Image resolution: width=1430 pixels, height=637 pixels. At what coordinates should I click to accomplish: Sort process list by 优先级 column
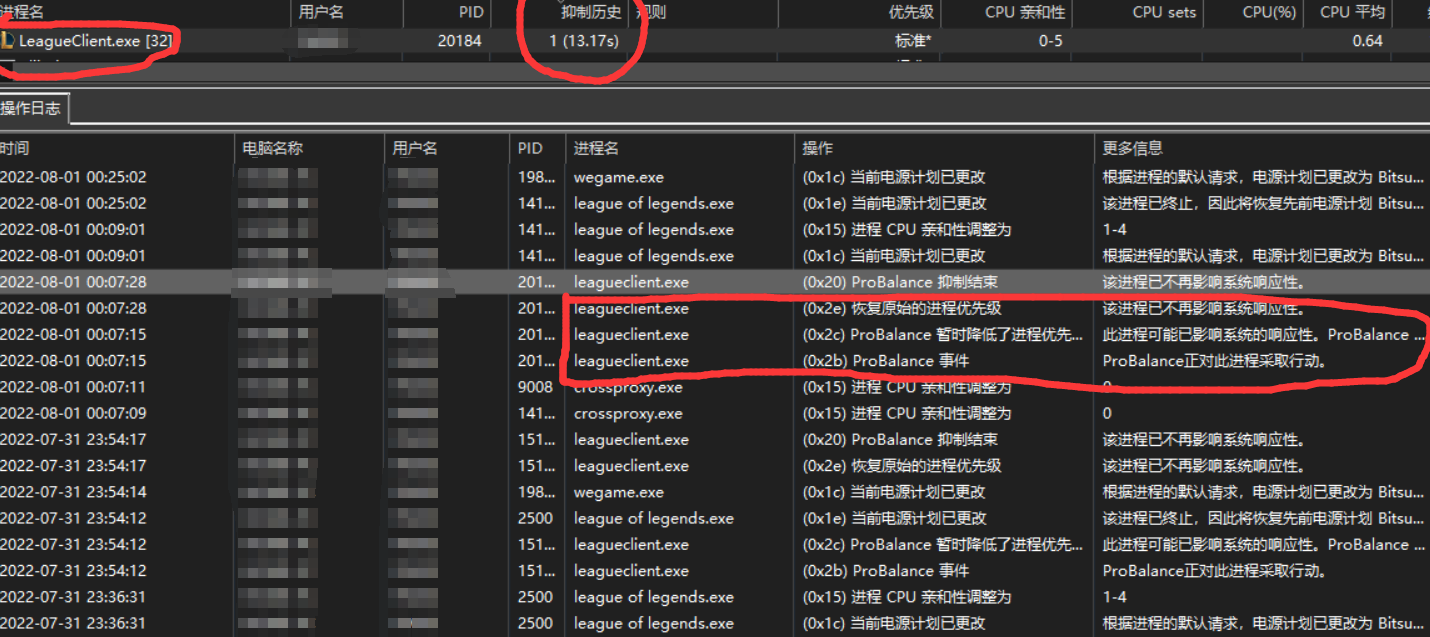pyautogui.click(x=910, y=13)
